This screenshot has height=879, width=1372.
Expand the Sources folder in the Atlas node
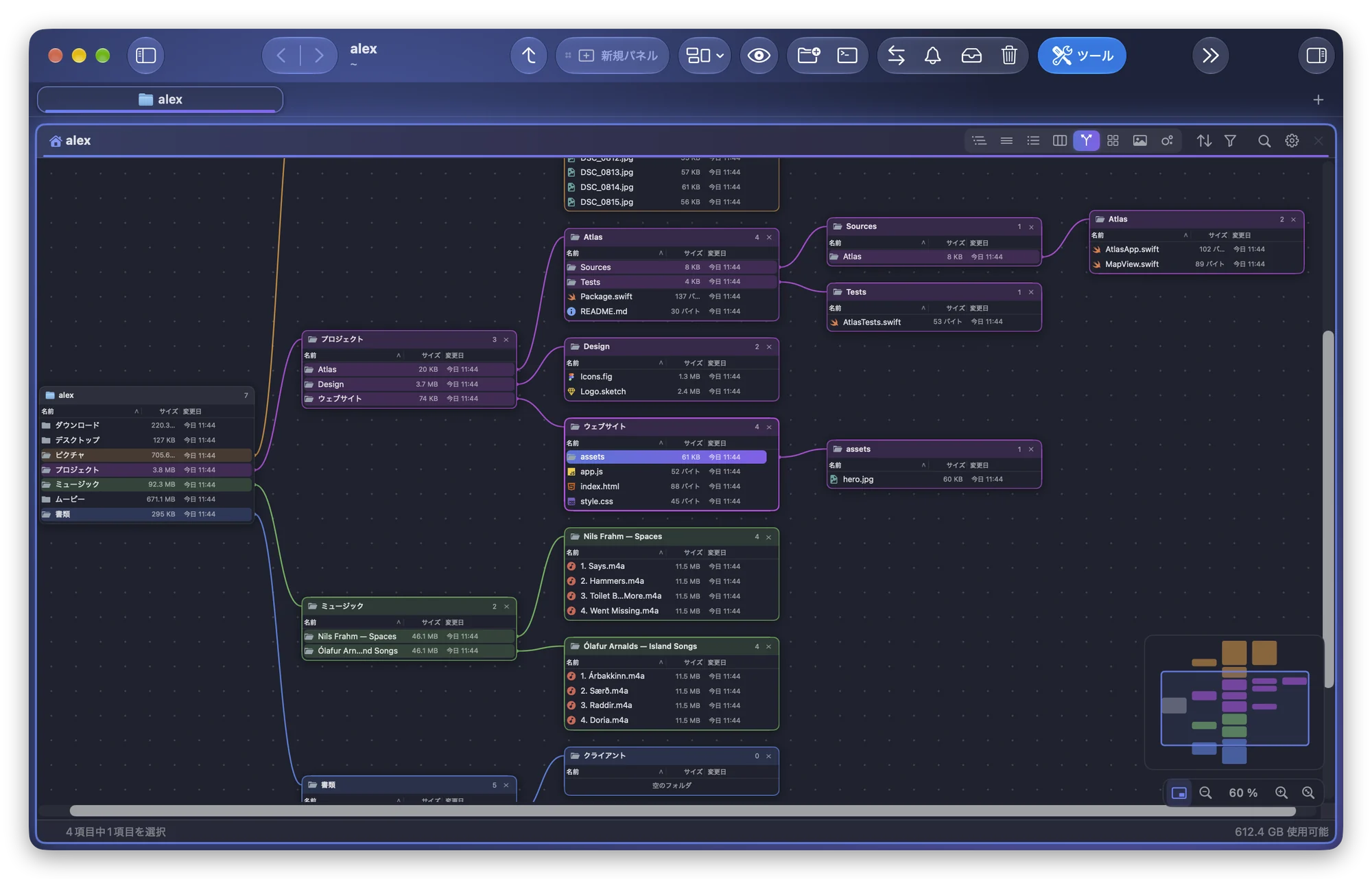click(x=672, y=267)
